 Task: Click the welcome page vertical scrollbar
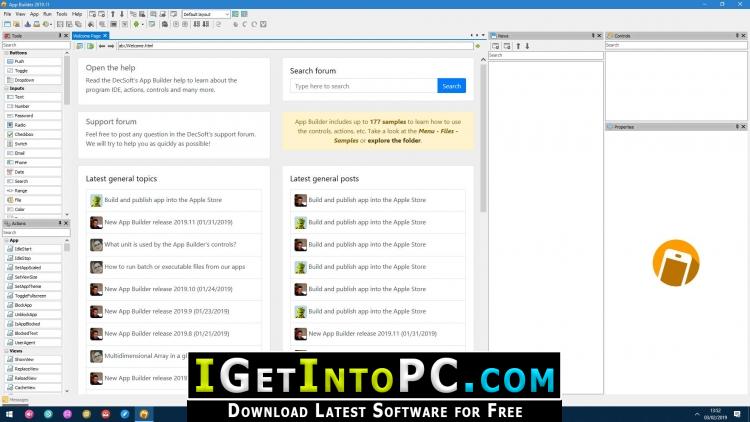click(x=483, y=139)
